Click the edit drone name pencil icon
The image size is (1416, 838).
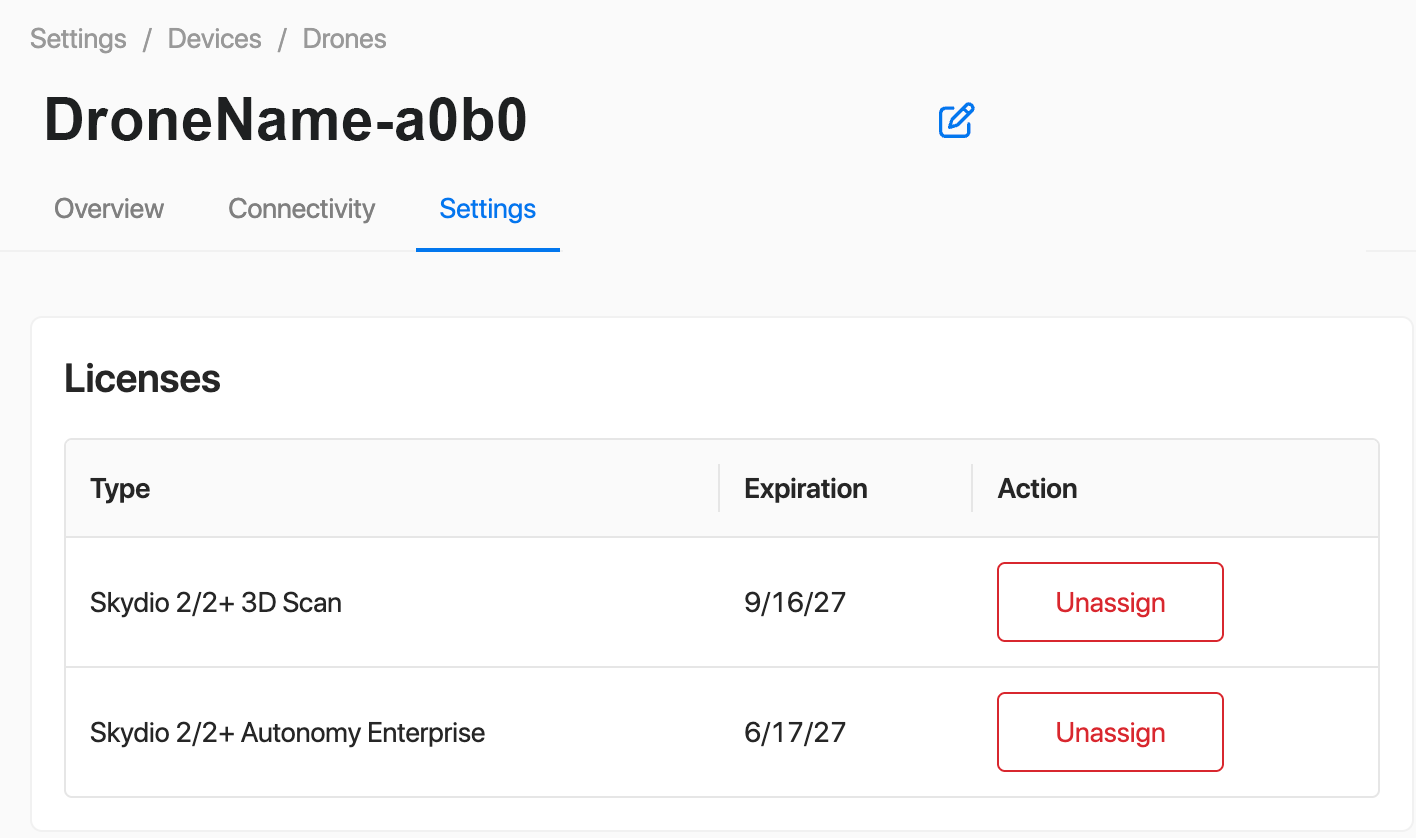pos(956,120)
